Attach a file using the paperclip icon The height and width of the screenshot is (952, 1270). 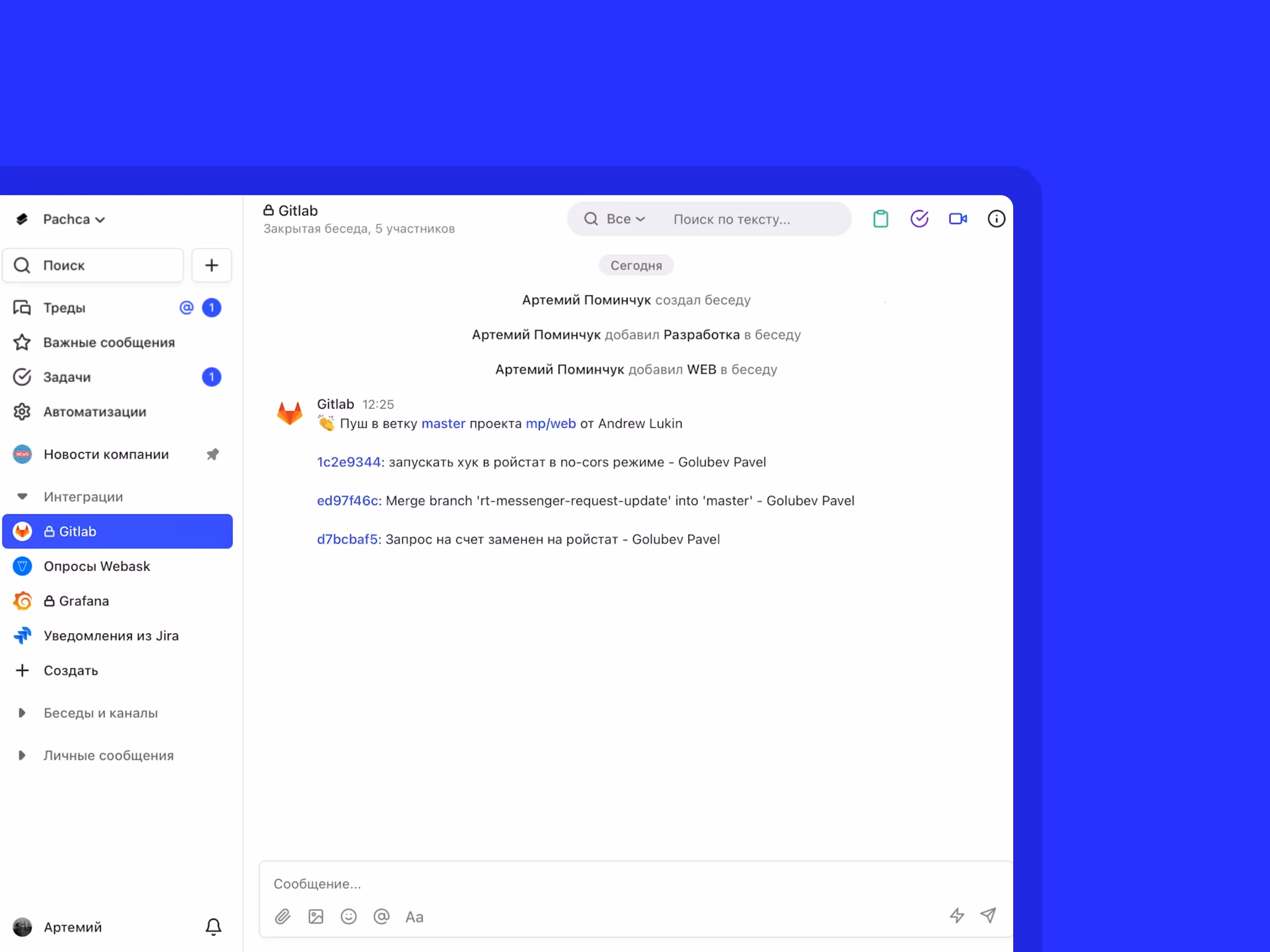(283, 916)
